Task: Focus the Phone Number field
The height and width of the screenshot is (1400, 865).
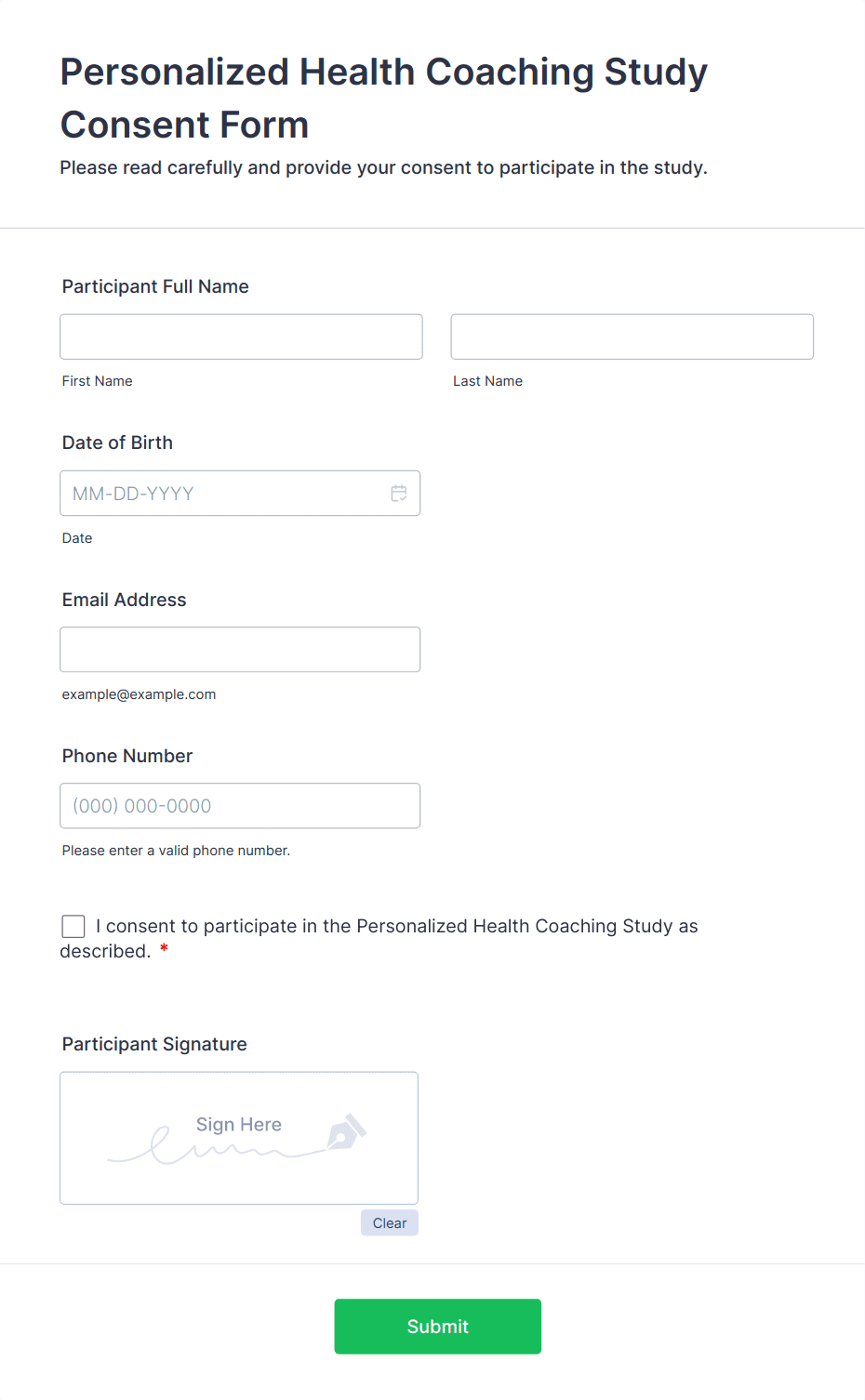Action: [x=240, y=806]
